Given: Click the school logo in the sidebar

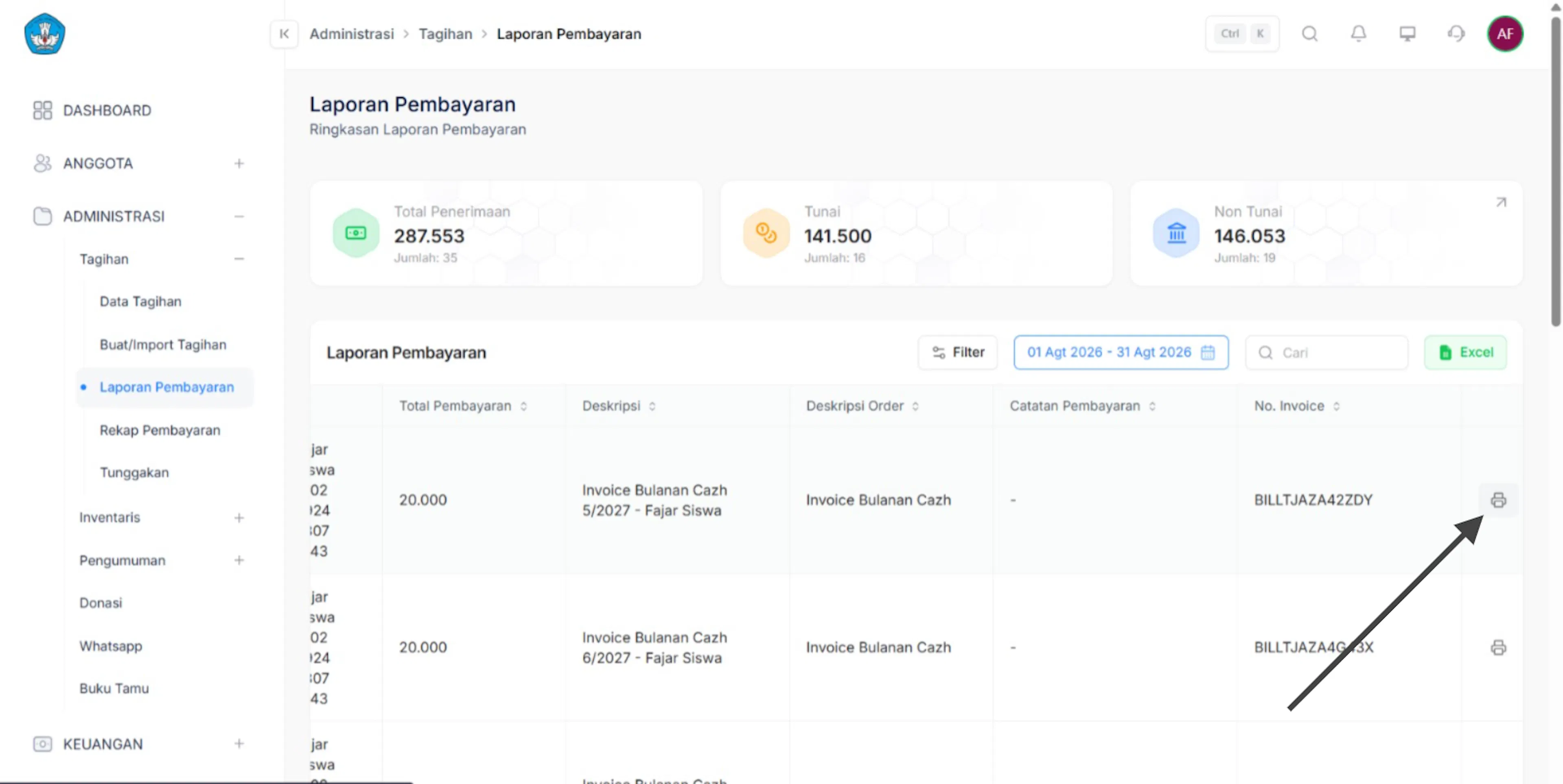Looking at the screenshot, I should (x=44, y=34).
